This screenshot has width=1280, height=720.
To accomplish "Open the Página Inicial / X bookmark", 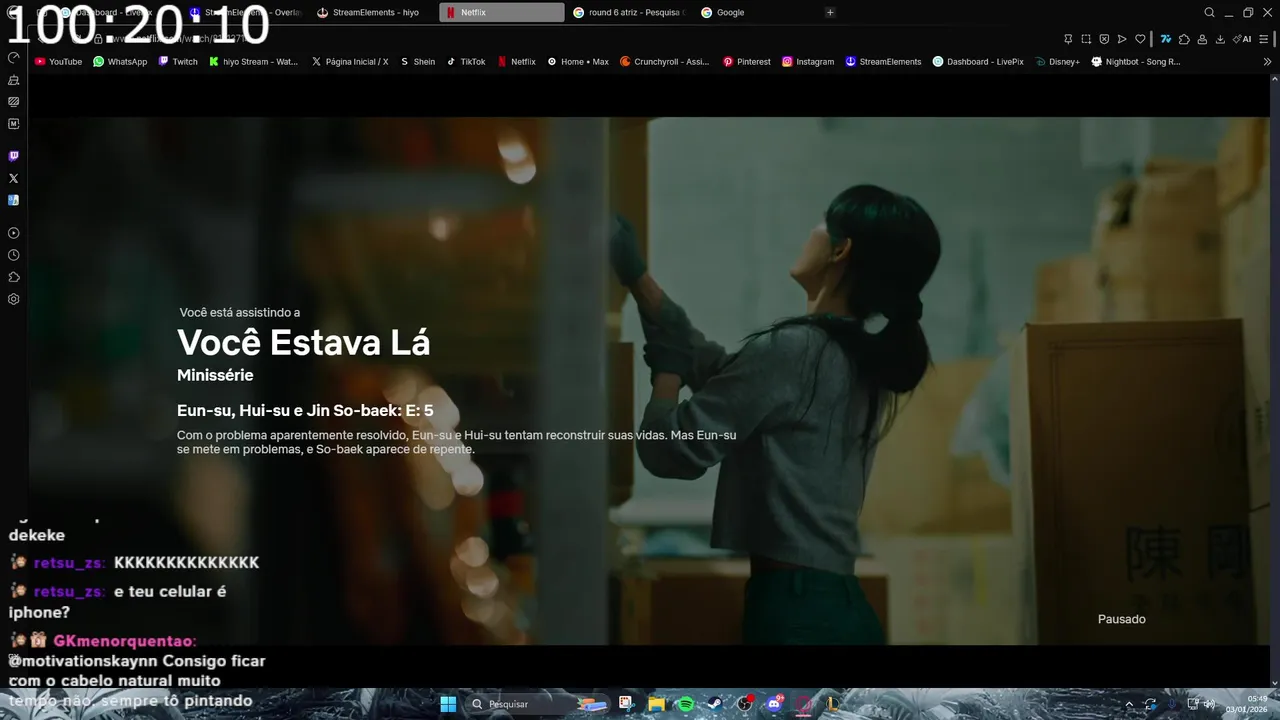I will point(350,61).
